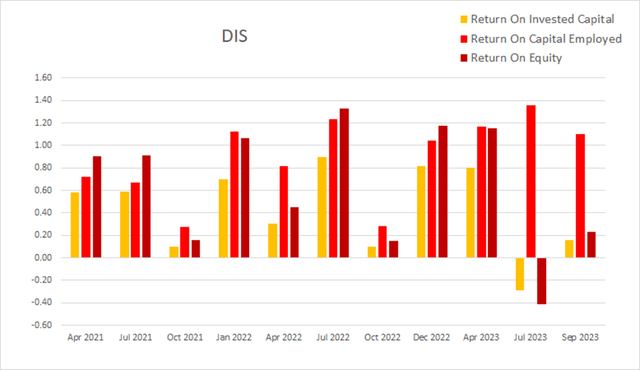Click the Return On Equity legend label
Screen dimensions: 640x370
516,58
